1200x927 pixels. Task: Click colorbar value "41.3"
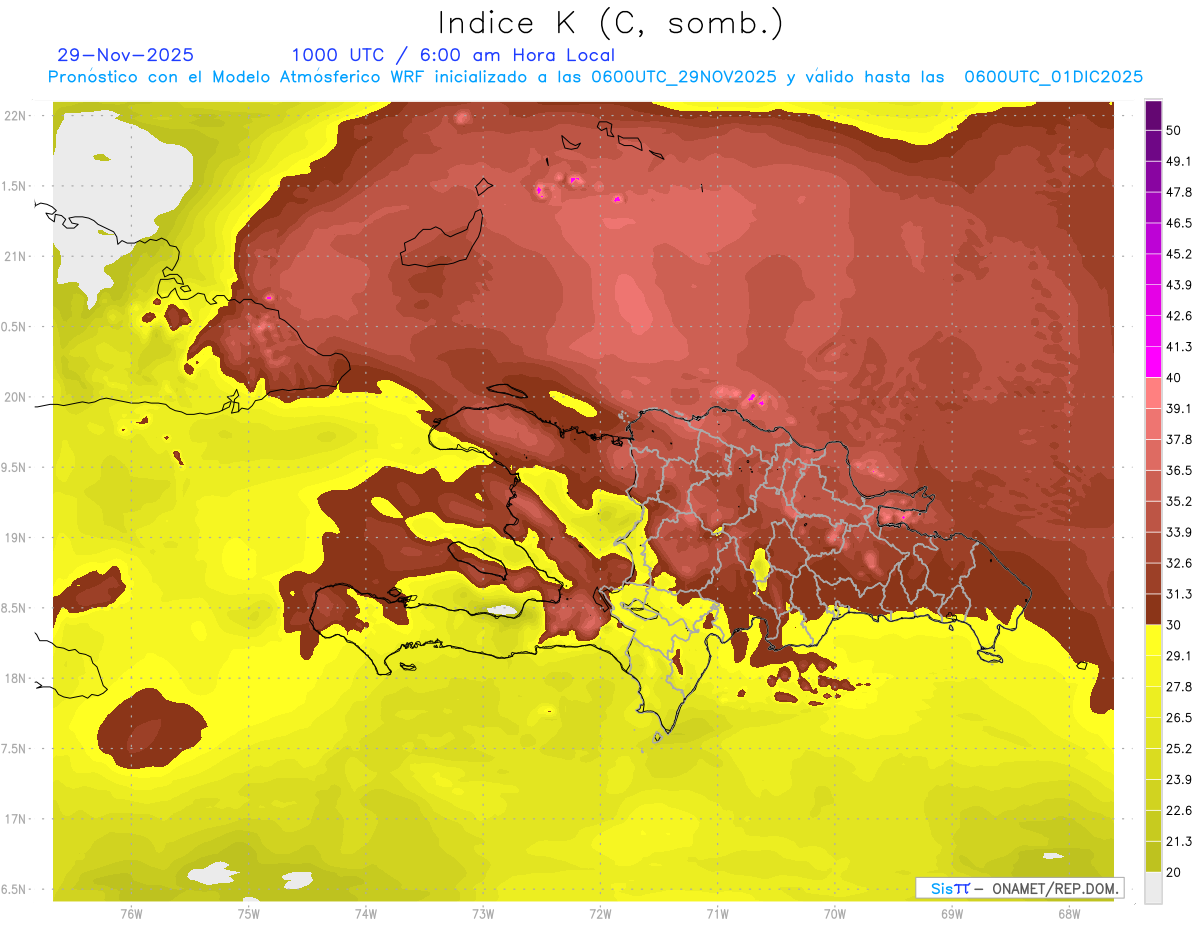click(1179, 347)
